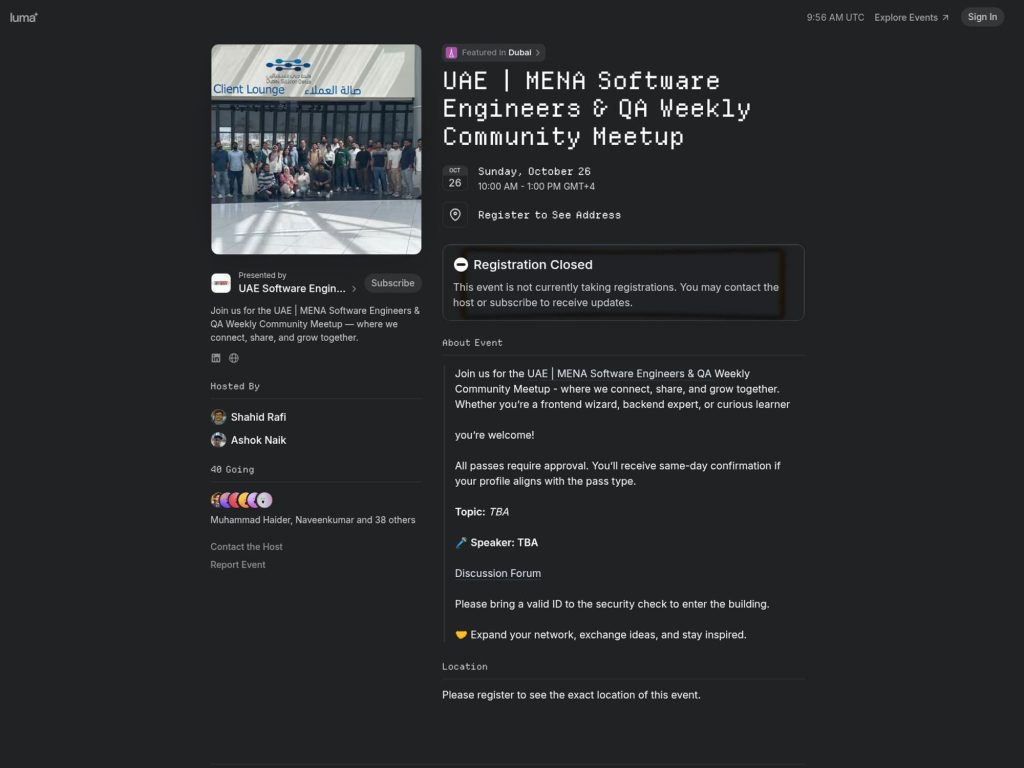Screen dimensions: 1024x768
Task: Click Contact the Host
Action: [x=246, y=546]
